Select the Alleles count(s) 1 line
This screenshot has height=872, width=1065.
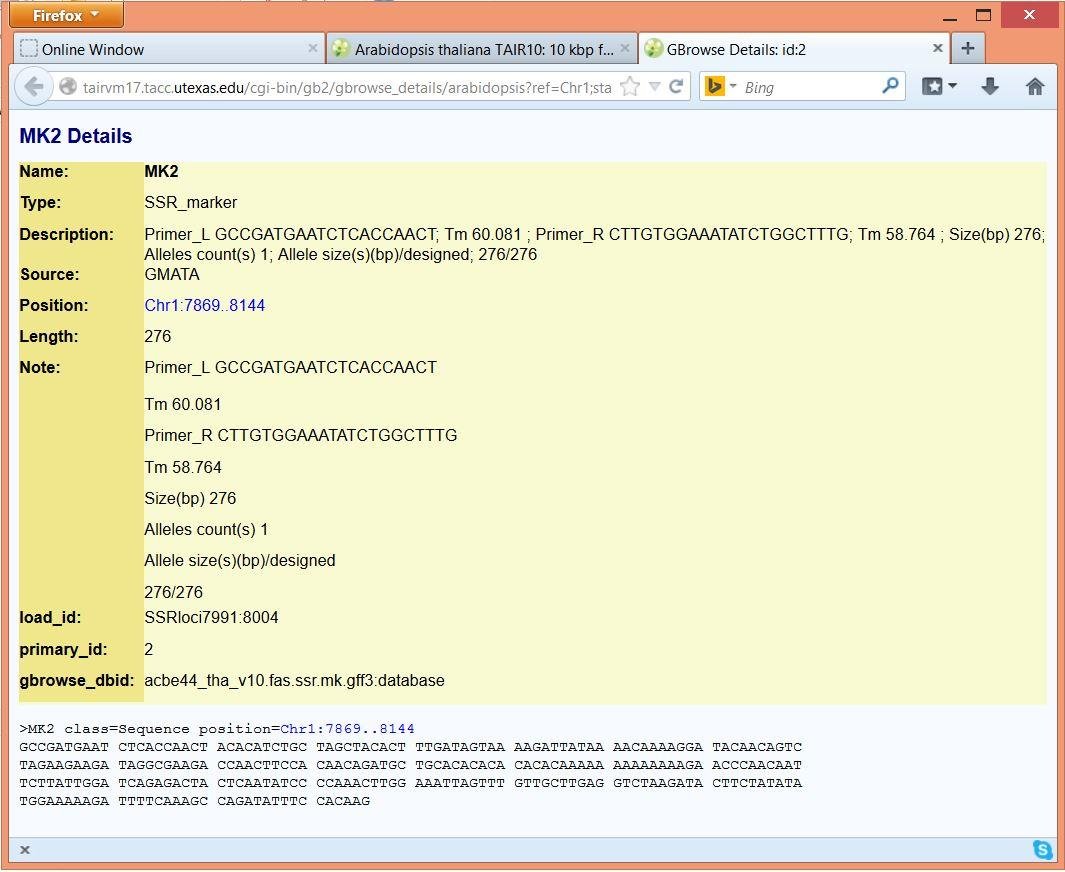click(206, 529)
